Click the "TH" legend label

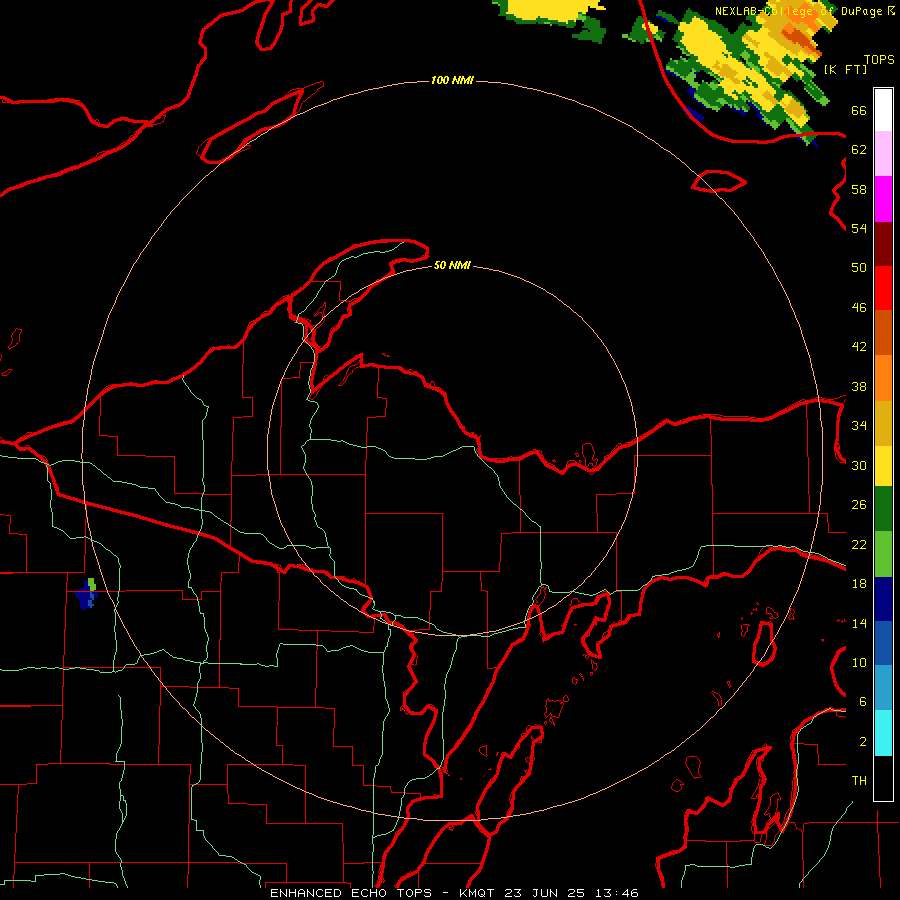(x=859, y=781)
